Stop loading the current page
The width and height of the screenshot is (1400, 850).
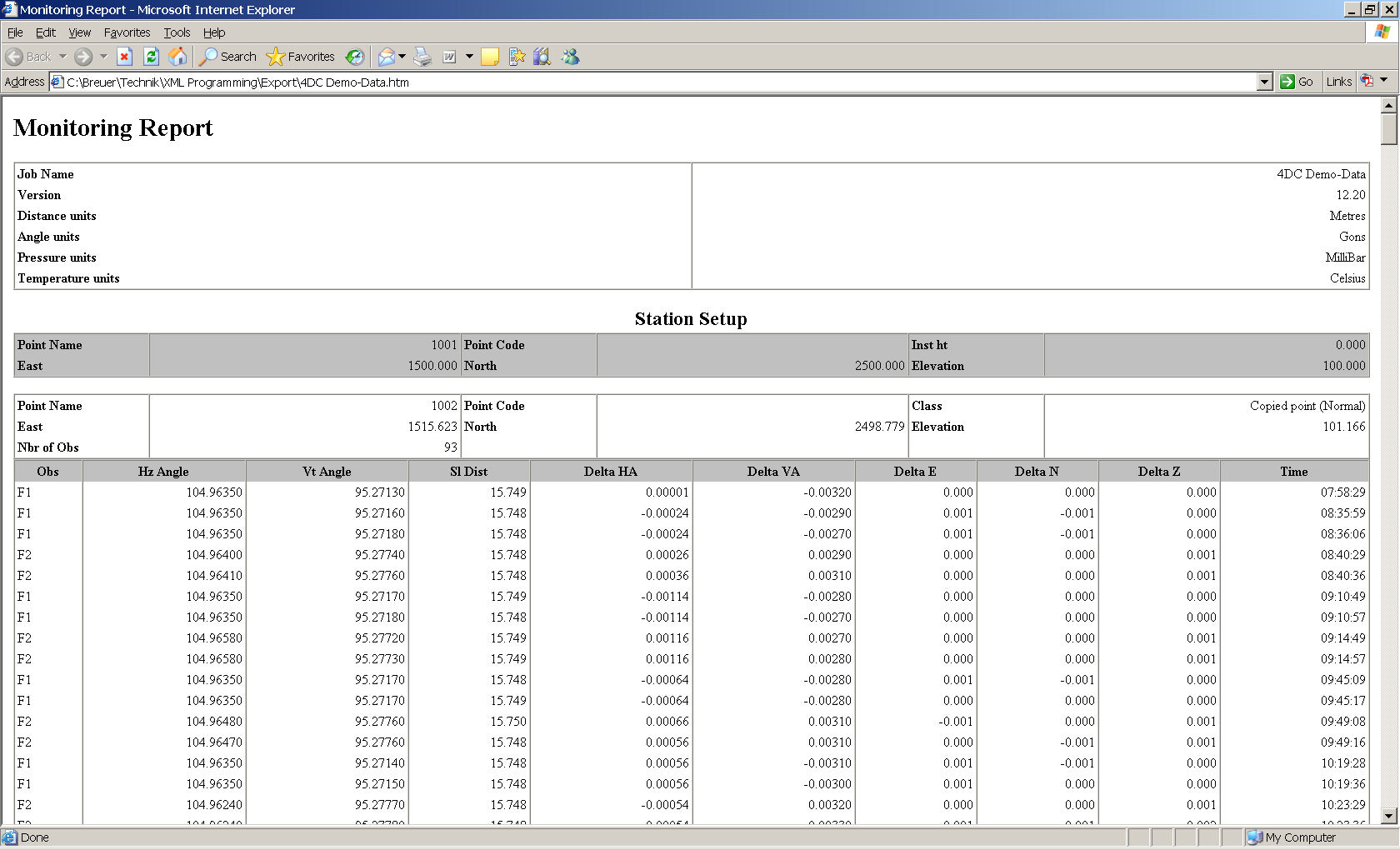click(124, 56)
